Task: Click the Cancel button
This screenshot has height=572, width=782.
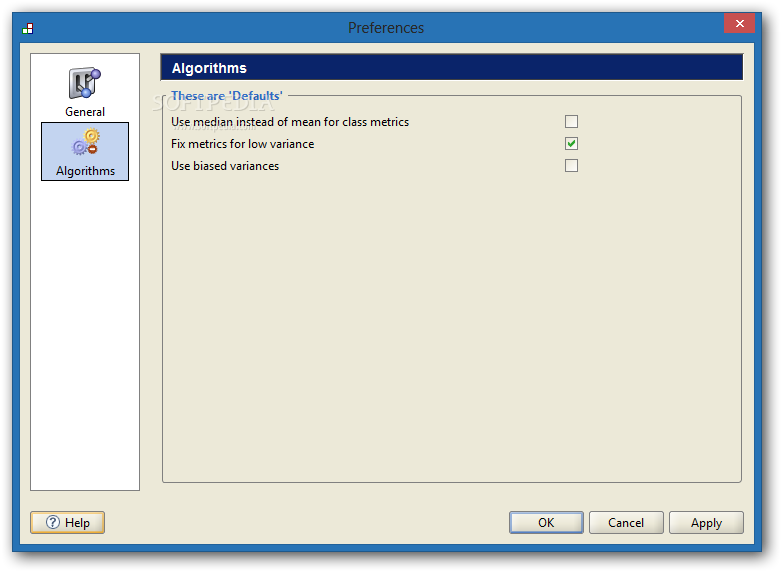Action: coord(626,522)
